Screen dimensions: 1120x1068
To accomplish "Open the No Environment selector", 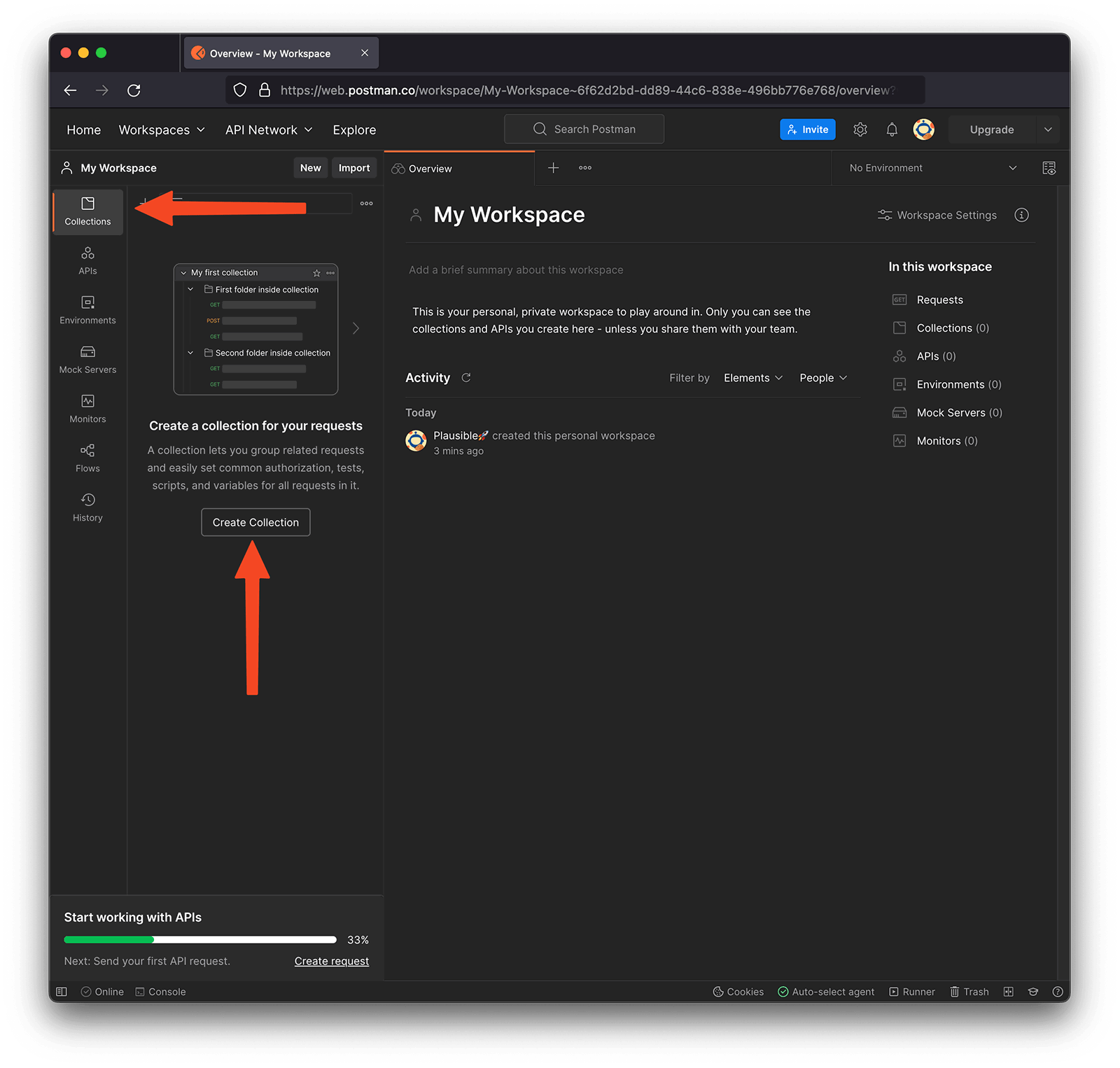I will [x=932, y=168].
